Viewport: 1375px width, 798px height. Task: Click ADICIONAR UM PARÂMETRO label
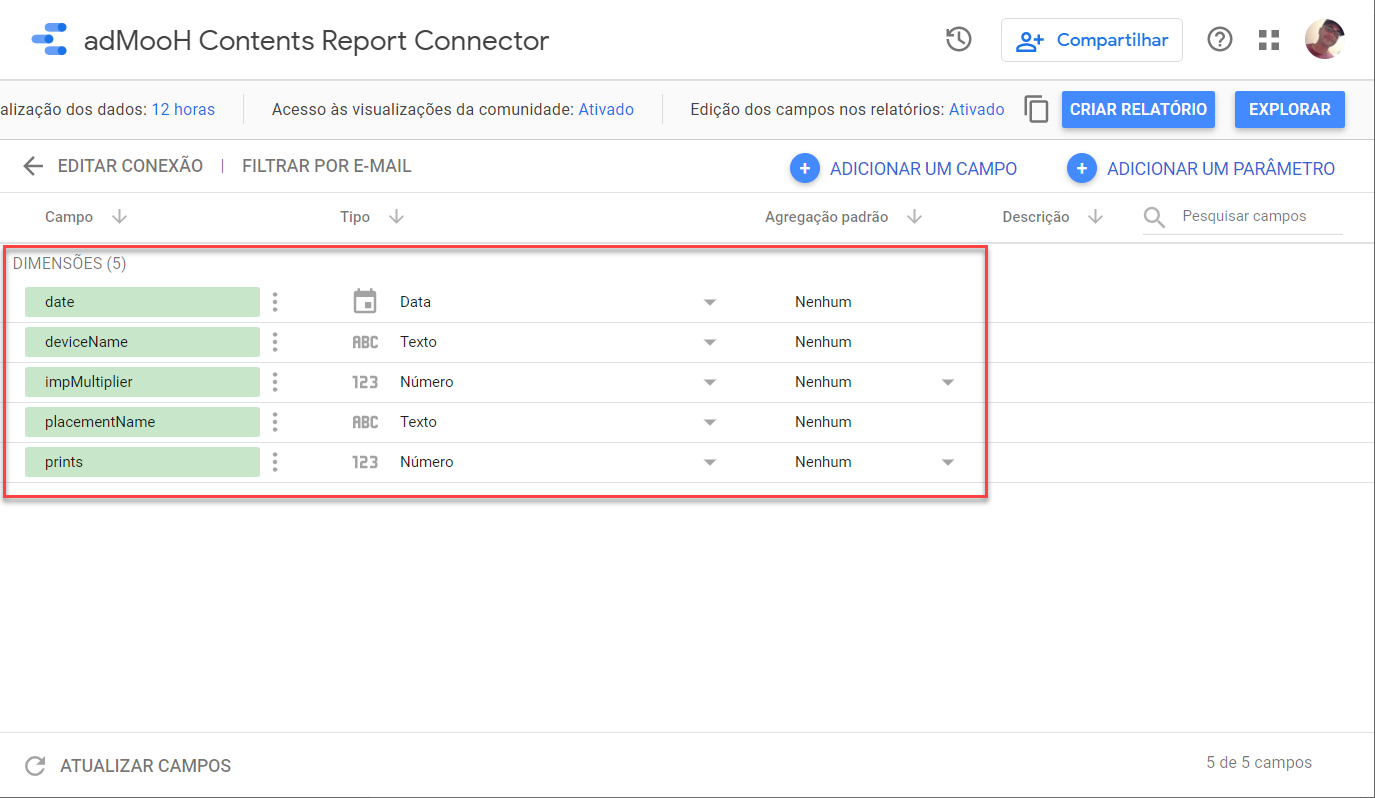pos(1221,170)
